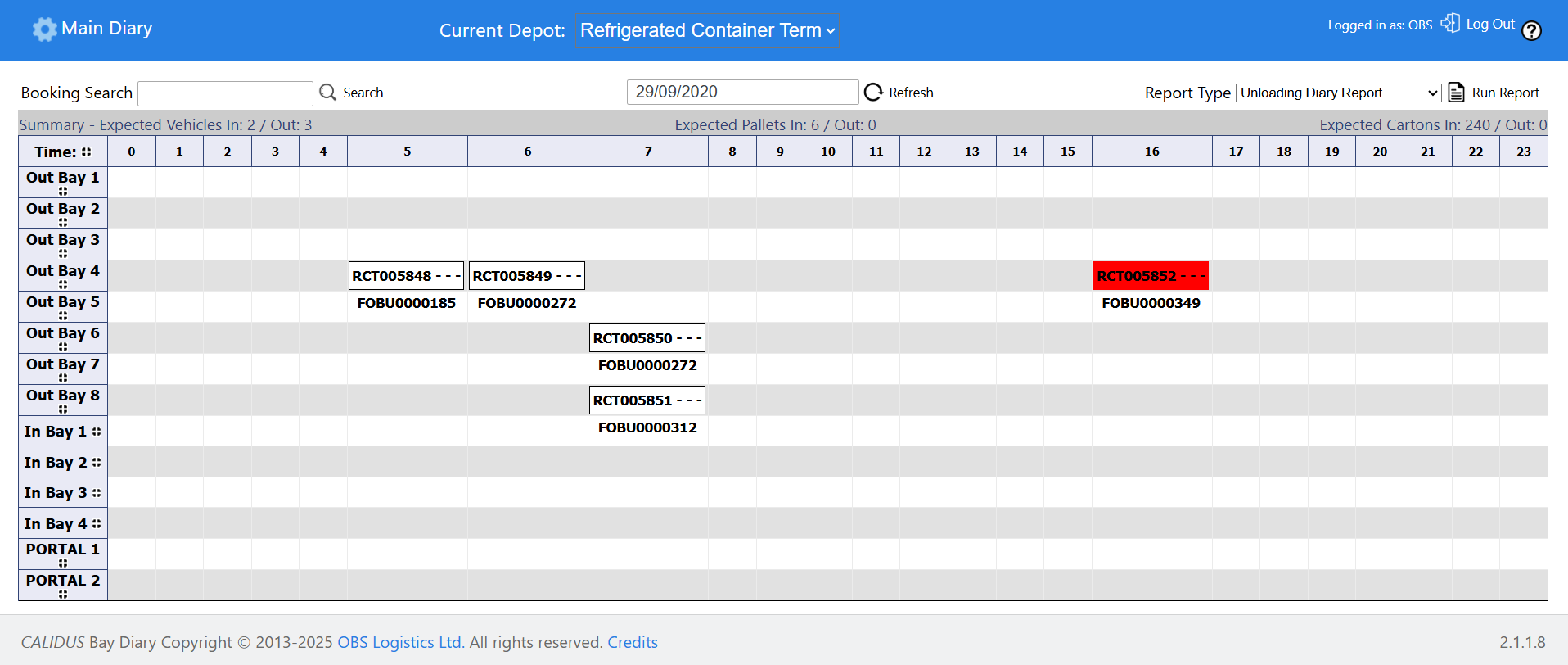The image size is (1568, 665).
Task: Click the Expected Cartons summary text
Action: tap(1433, 124)
